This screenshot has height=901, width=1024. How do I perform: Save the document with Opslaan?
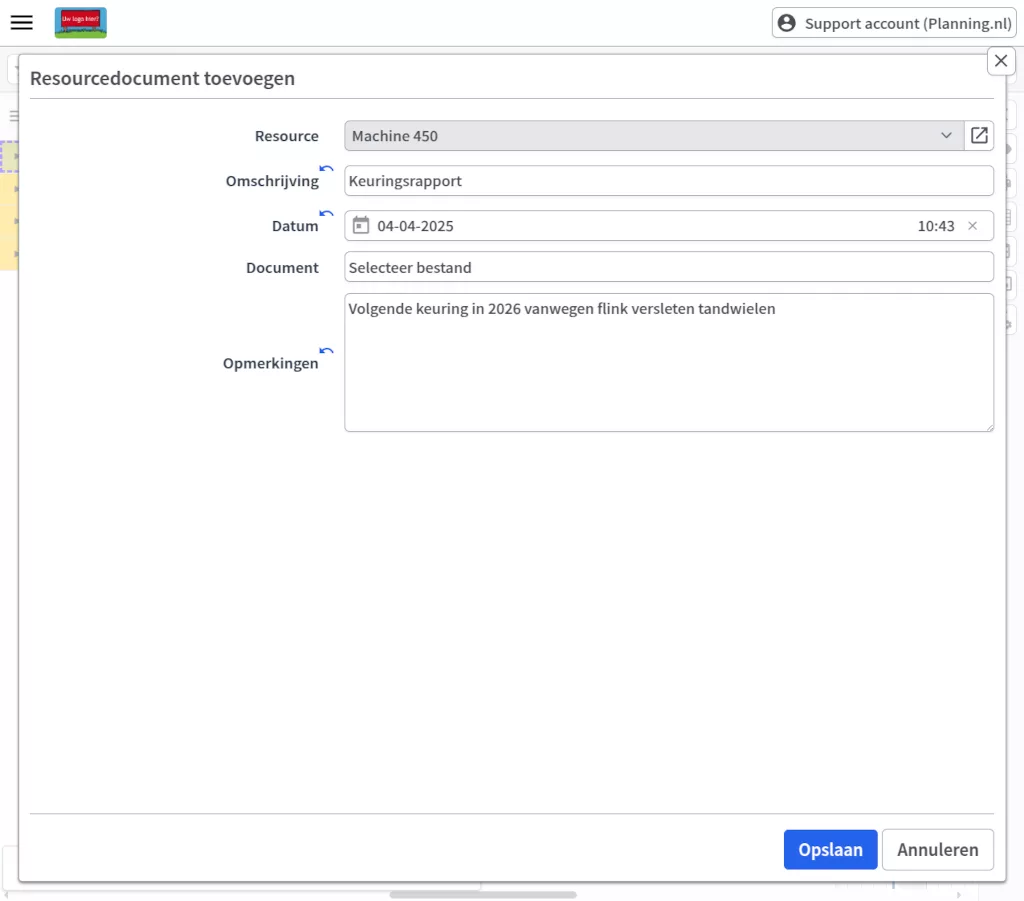coord(830,850)
